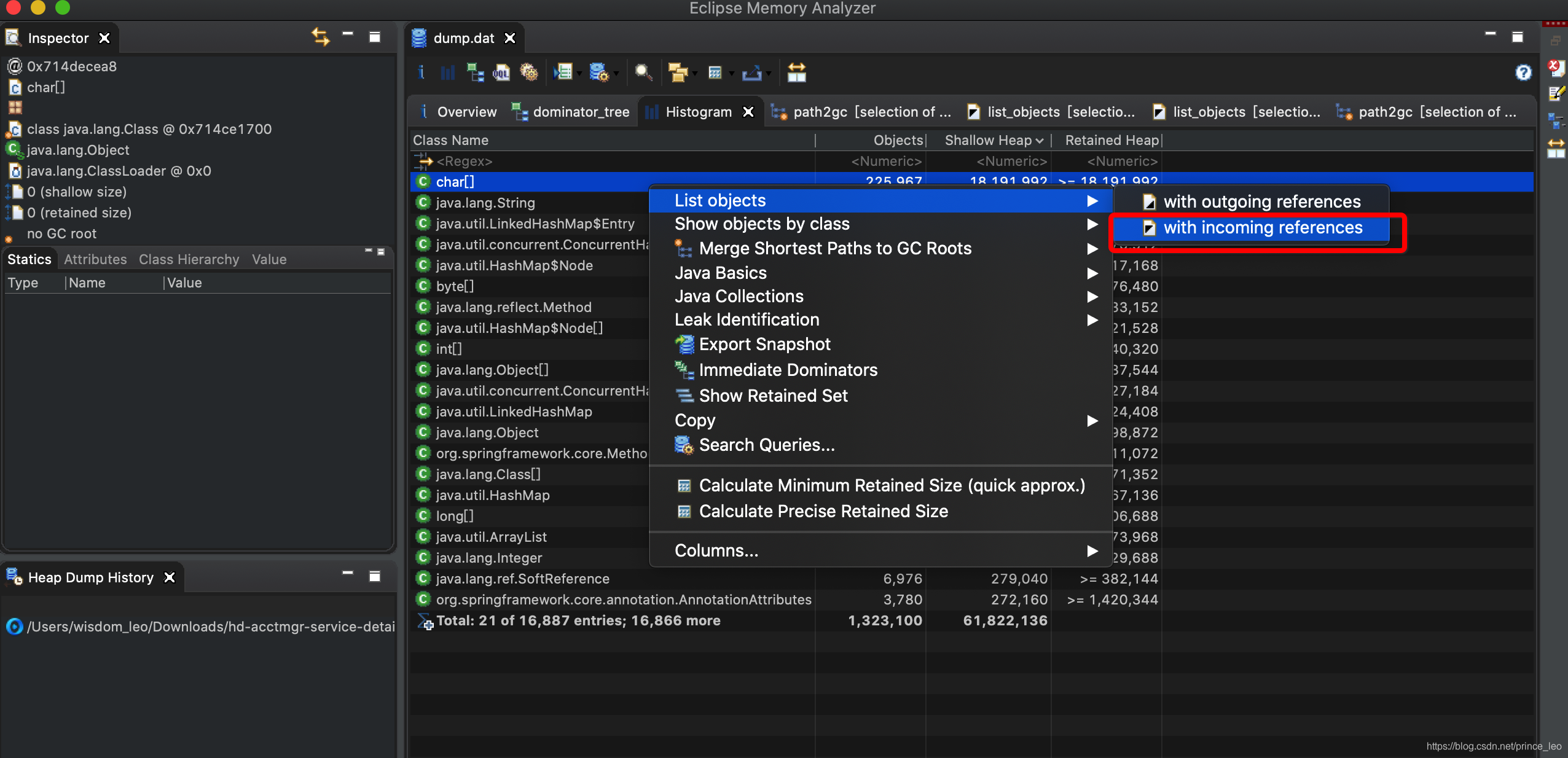Click the dominator tree toolbar icon
This screenshot has height=758, width=1568.
(x=475, y=73)
